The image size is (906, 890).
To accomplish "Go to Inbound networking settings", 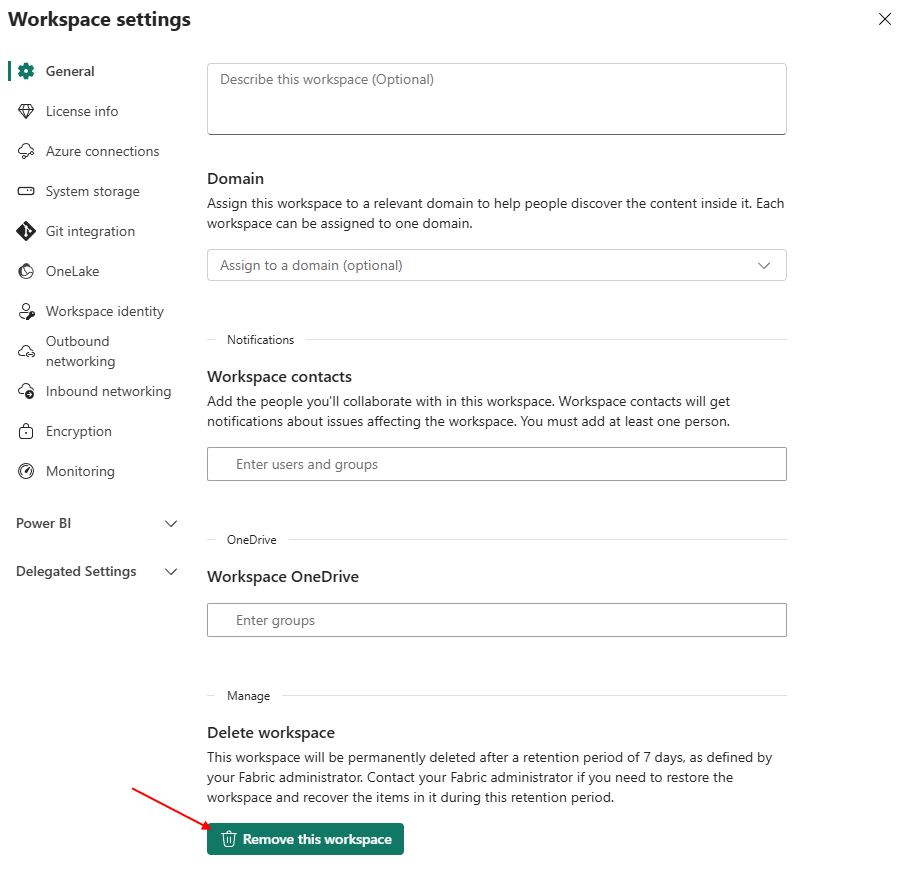I will tap(108, 391).
